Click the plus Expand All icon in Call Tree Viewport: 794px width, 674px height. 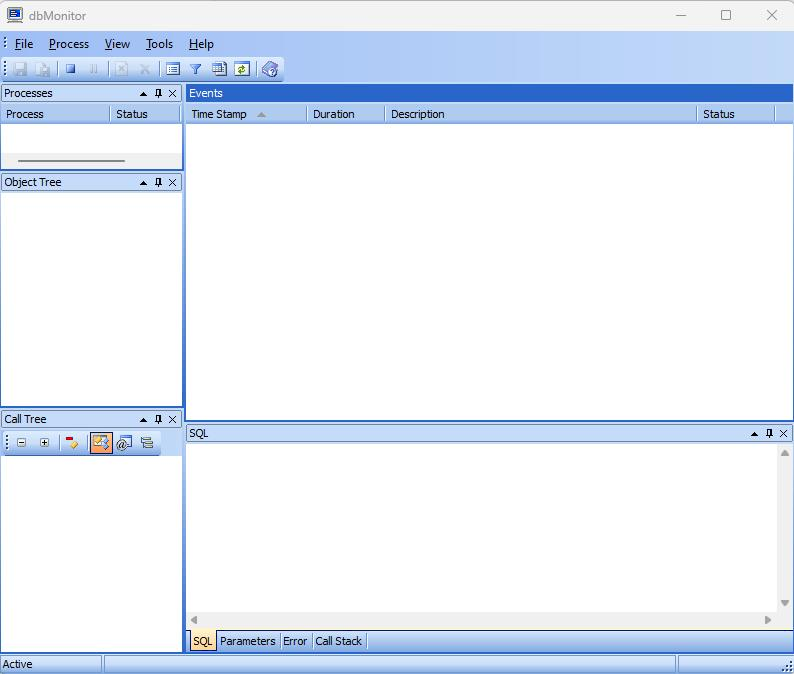click(45, 443)
